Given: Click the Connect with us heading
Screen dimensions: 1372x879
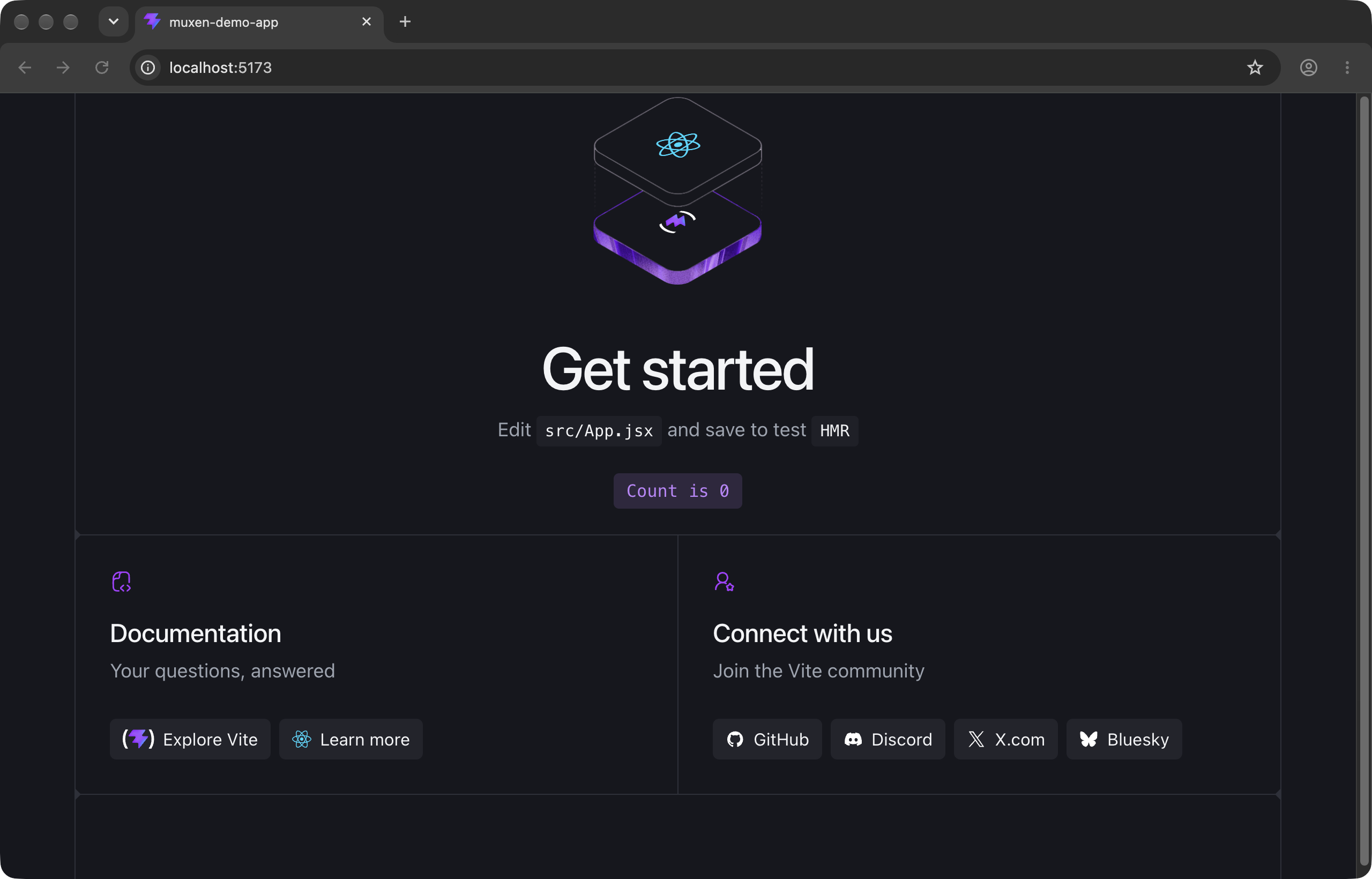Looking at the screenshot, I should [802, 634].
